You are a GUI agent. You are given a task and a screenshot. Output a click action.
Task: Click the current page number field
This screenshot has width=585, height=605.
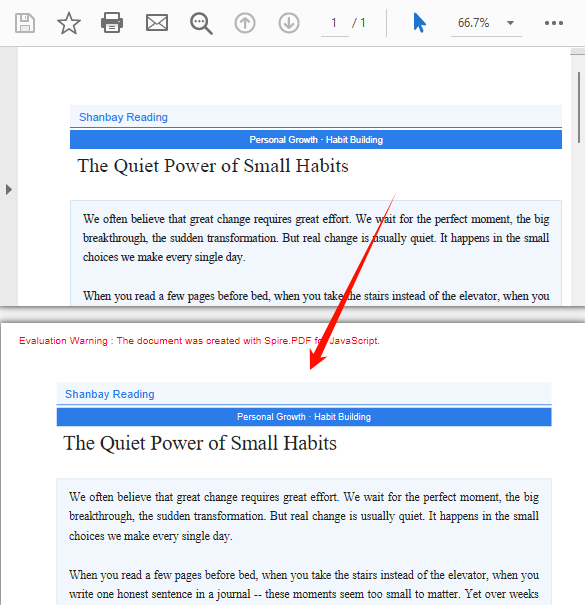[334, 23]
